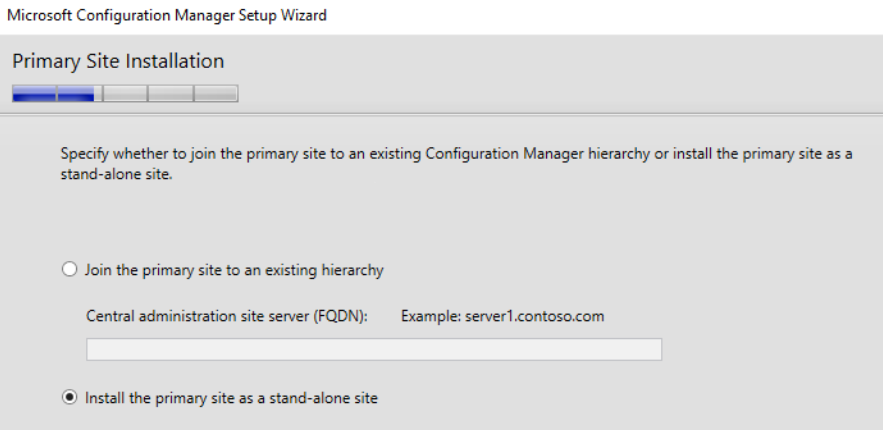The height and width of the screenshot is (430, 883).
Task: Select the stand-alone site radio button
Action: click(x=68, y=398)
